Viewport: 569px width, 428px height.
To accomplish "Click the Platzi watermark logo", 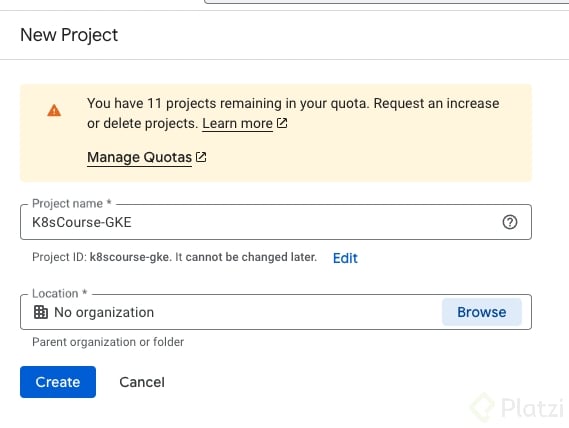I will click(518, 407).
